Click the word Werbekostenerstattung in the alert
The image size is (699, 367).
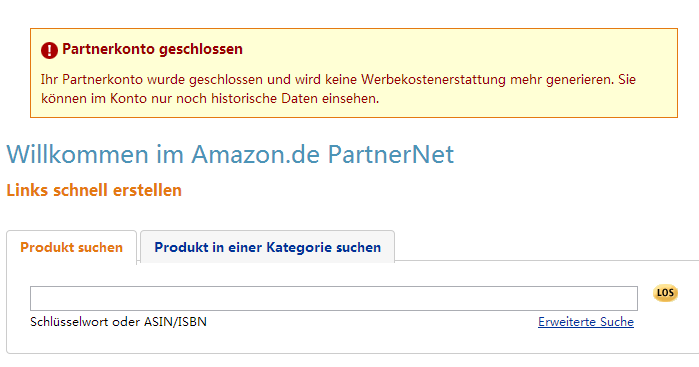(x=433, y=80)
